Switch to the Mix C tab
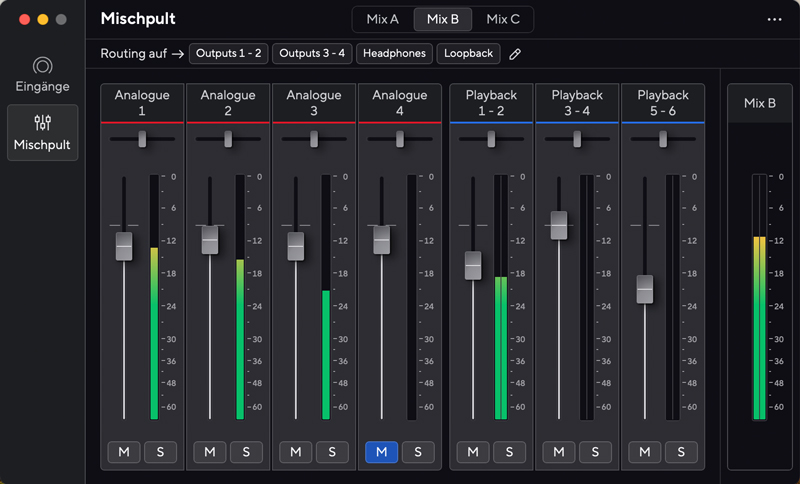Screen dimensions: 800x484 pos(503,19)
